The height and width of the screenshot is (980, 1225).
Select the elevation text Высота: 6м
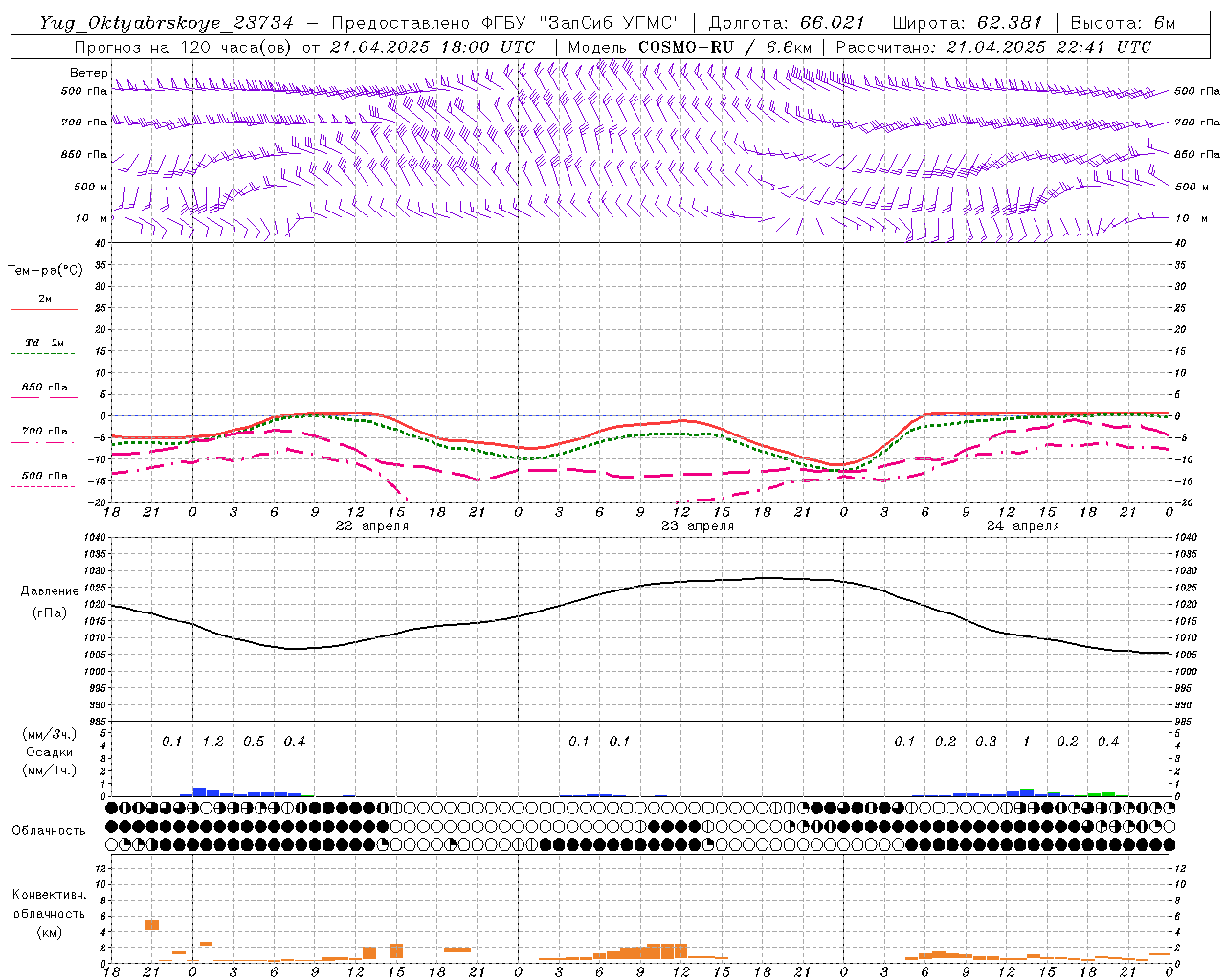pyautogui.click(x=1123, y=23)
